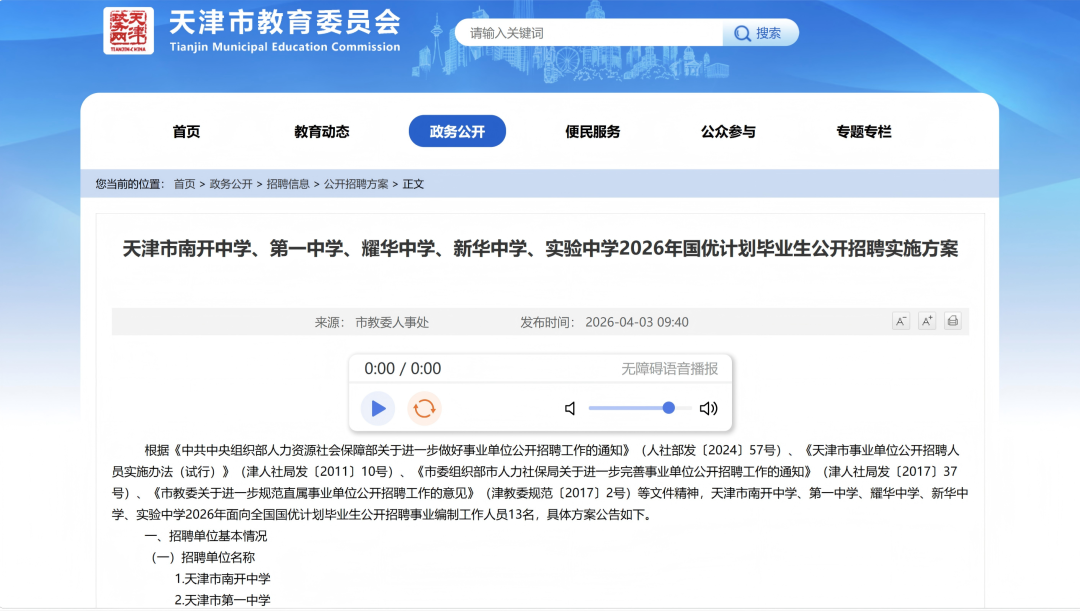Screen dimensions: 1080x611
Task: Click the 政务公开 breadcrumb link
Action: coord(231,184)
